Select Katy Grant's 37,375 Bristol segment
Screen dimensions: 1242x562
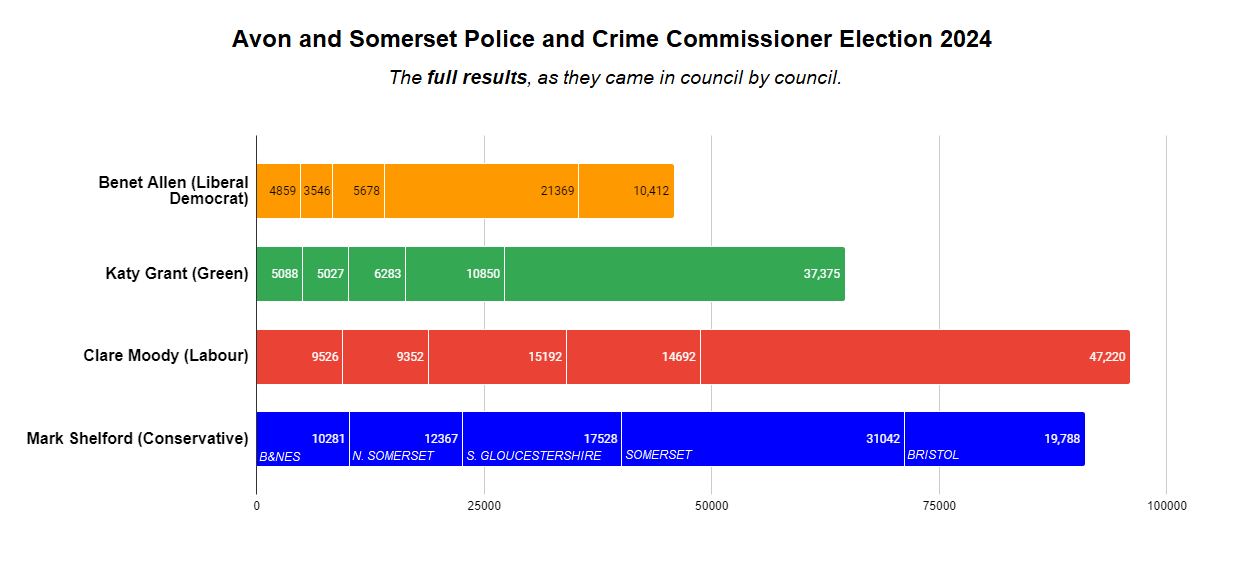(x=674, y=274)
